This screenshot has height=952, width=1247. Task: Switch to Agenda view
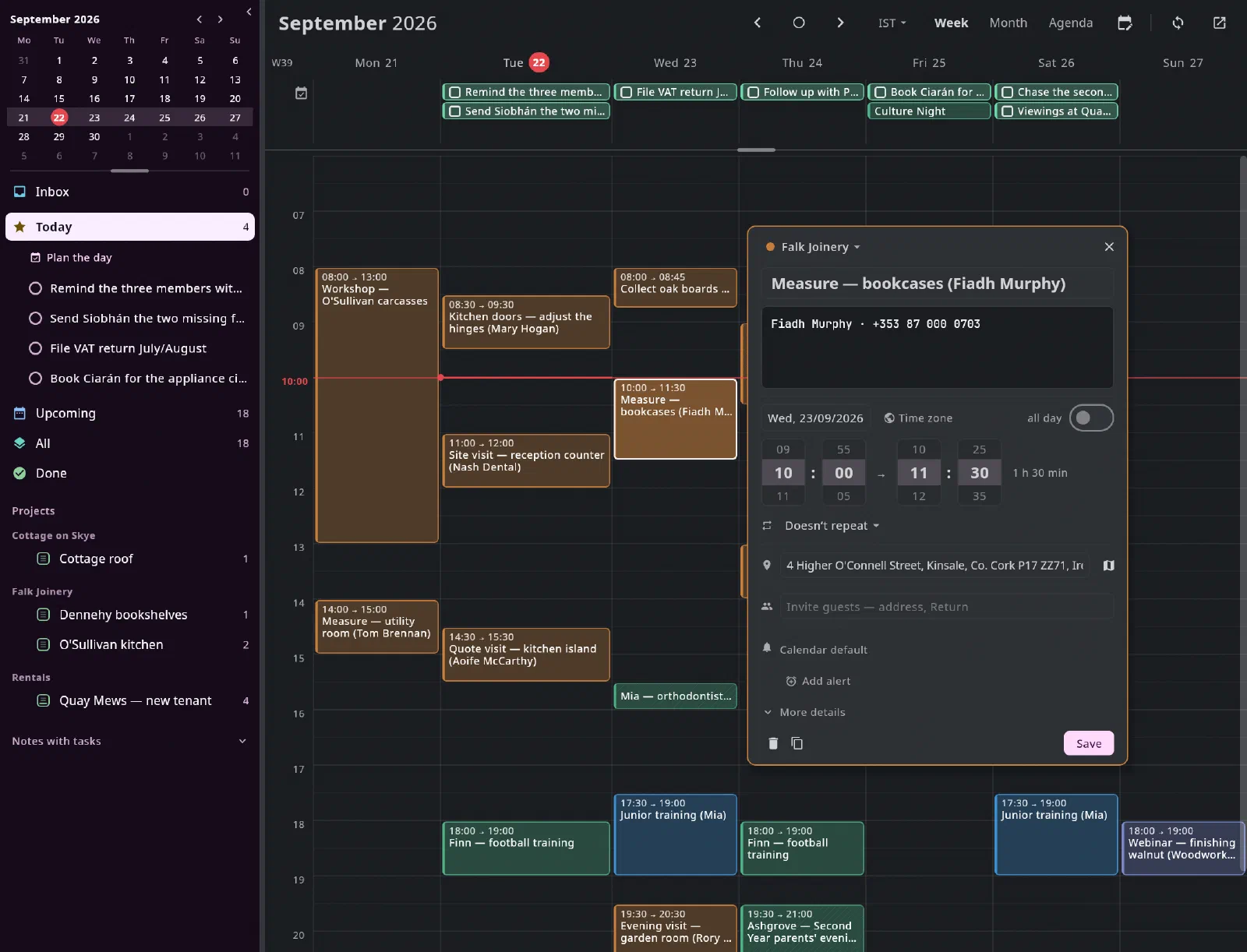click(x=1070, y=23)
